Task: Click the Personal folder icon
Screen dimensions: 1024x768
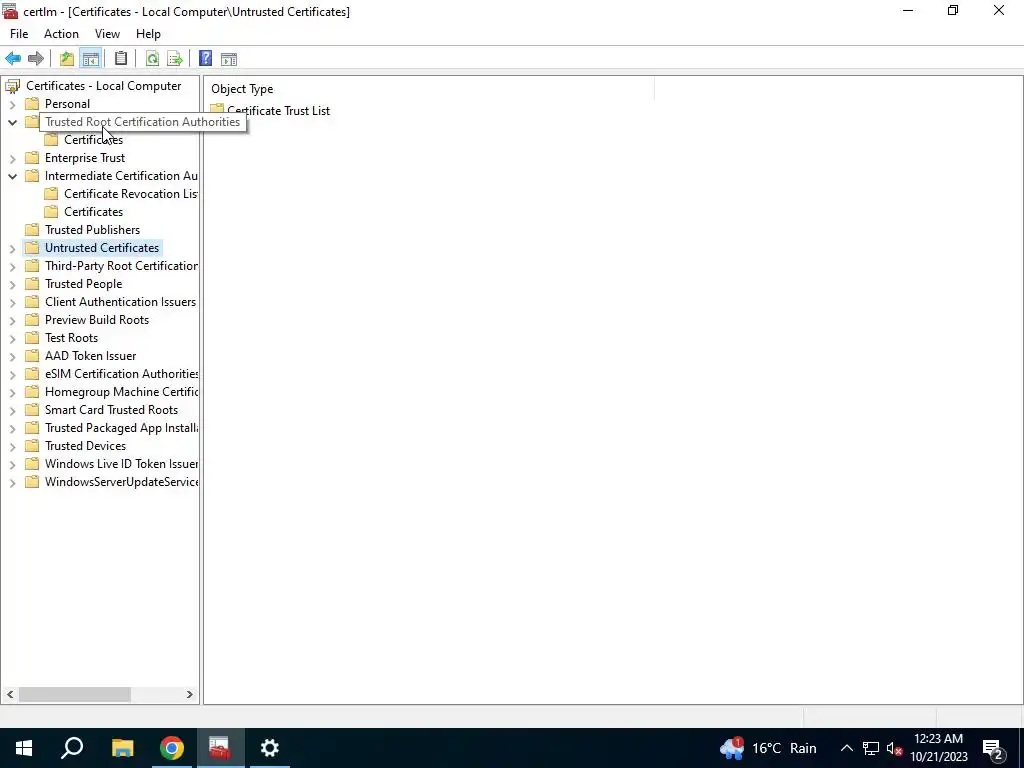Action: click(32, 104)
